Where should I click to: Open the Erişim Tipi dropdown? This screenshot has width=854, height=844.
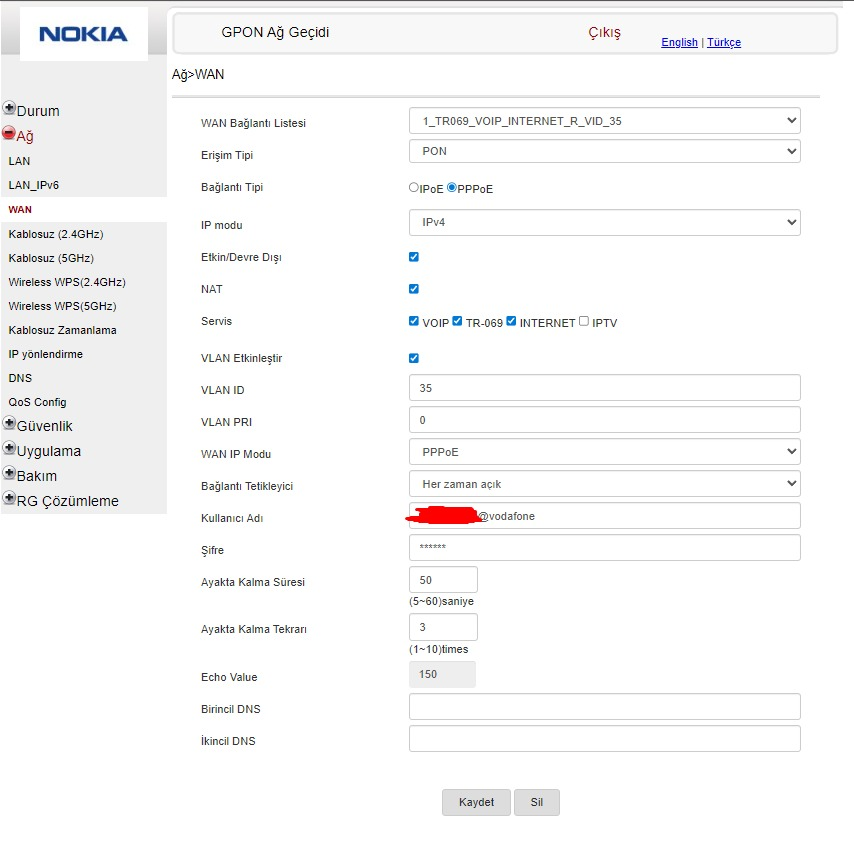click(x=605, y=151)
